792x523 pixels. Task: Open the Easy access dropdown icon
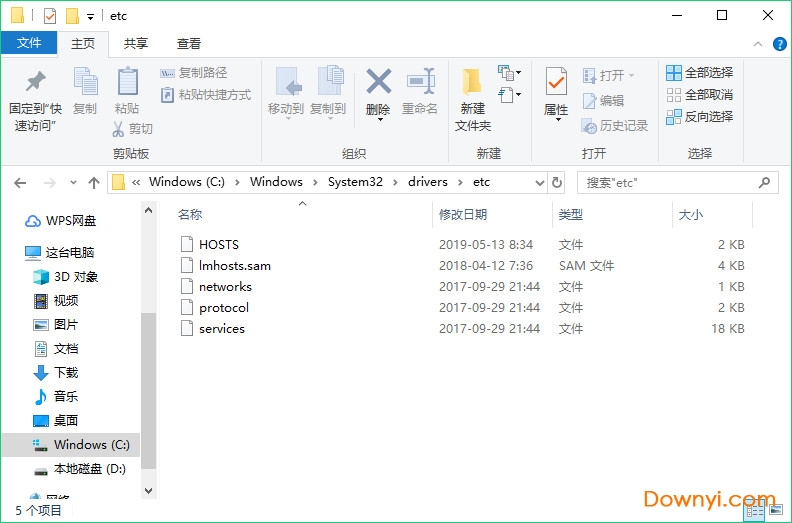509,94
